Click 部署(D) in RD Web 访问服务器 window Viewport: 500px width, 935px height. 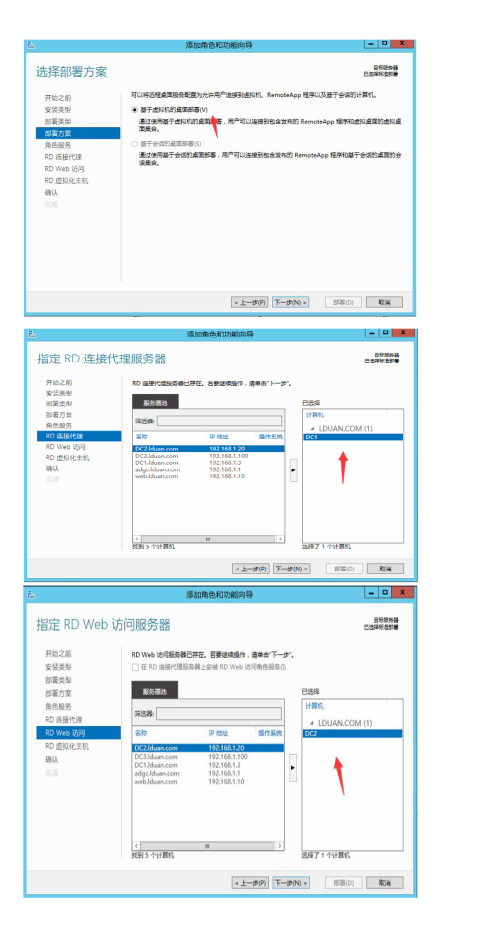343,883
